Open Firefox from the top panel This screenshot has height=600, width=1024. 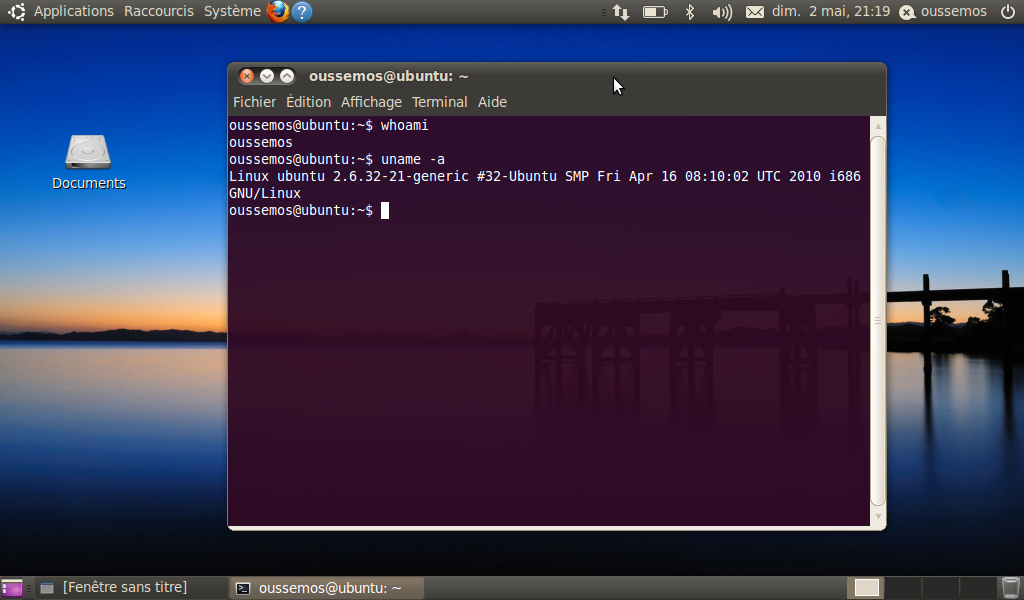pos(278,12)
